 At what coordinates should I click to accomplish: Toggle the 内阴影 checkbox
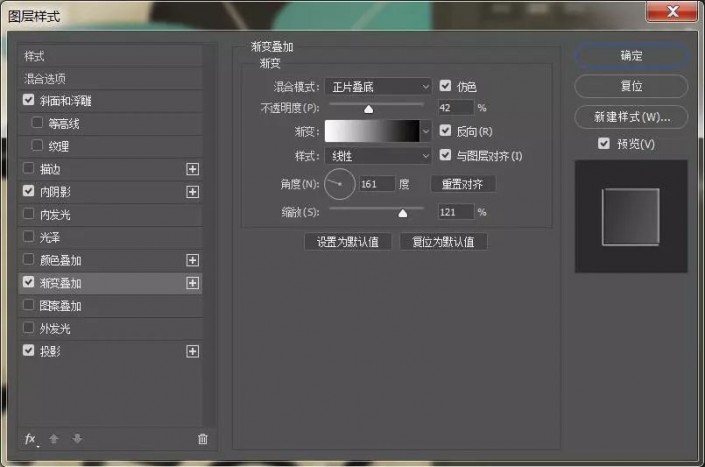click(x=28, y=191)
